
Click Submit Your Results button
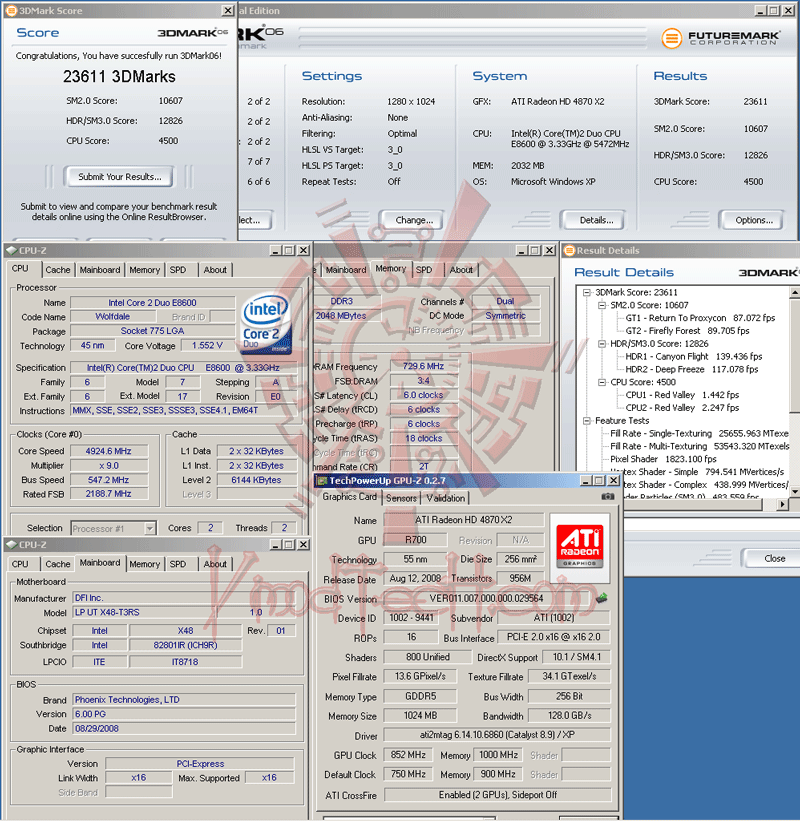point(120,177)
